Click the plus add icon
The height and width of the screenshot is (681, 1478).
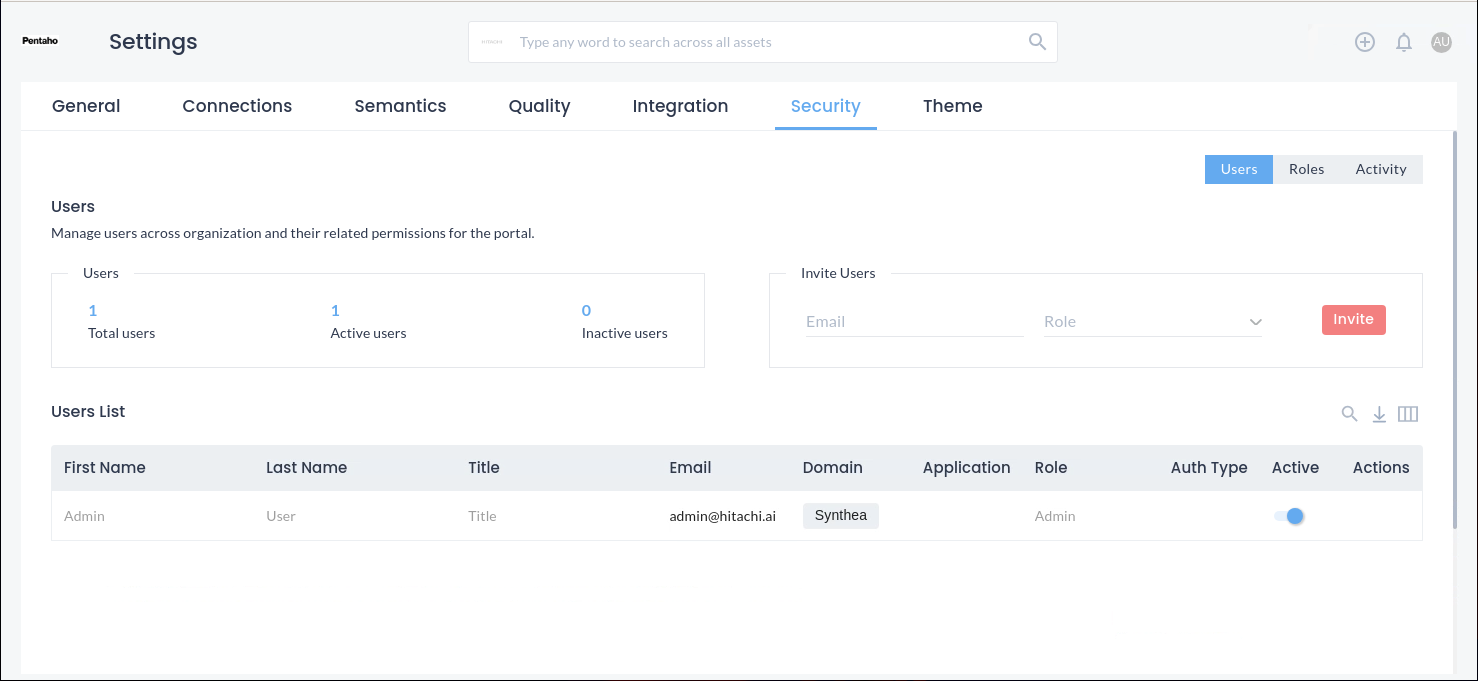click(x=1364, y=42)
